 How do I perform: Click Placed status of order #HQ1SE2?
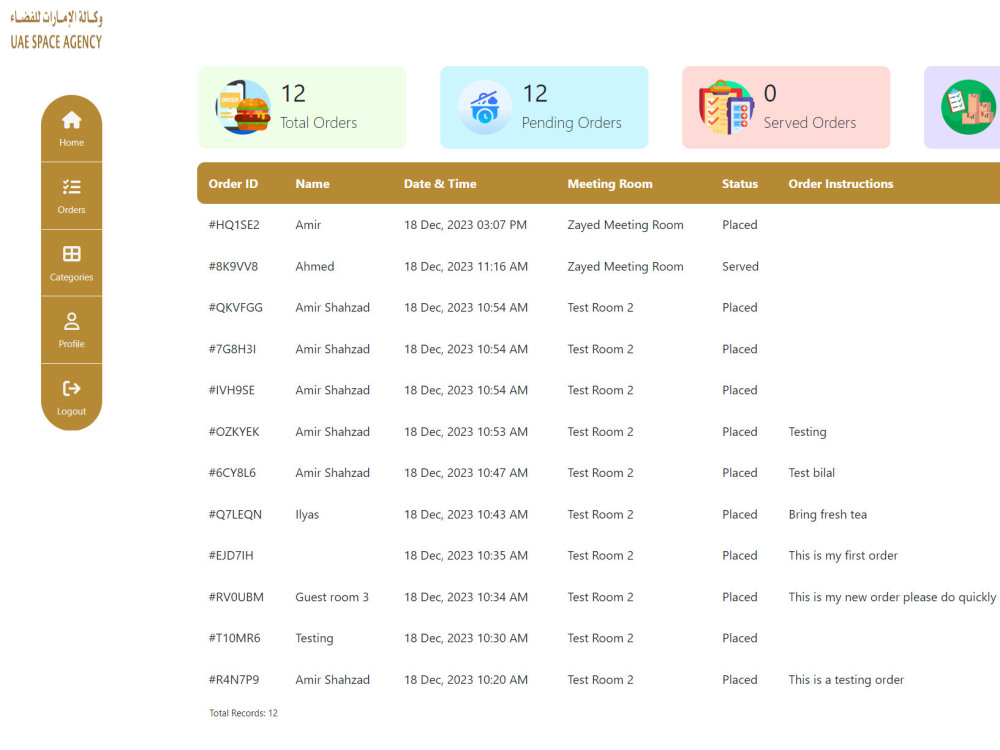pyautogui.click(x=740, y=225)
